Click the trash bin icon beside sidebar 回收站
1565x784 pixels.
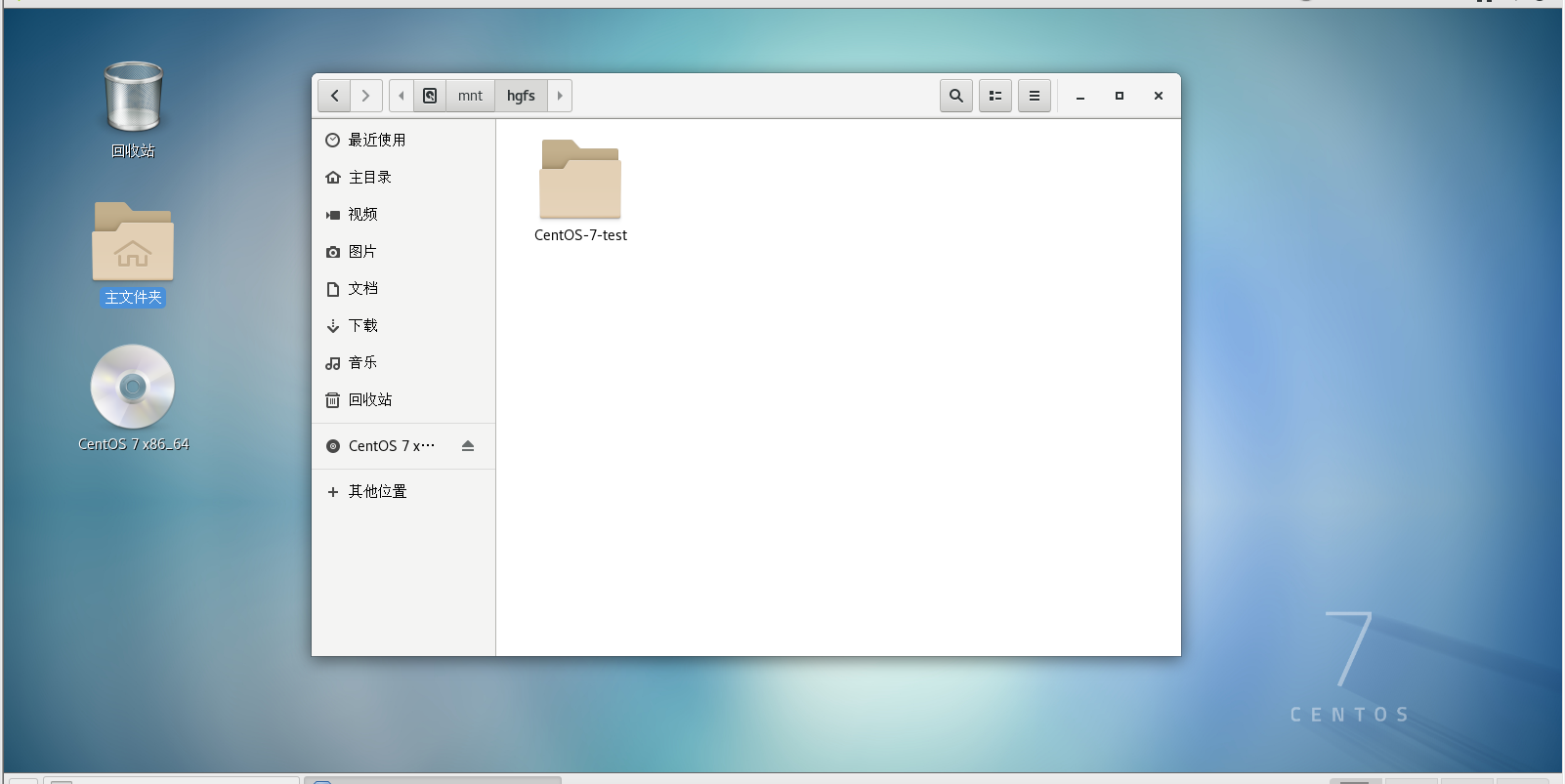[x=333, y=400]
